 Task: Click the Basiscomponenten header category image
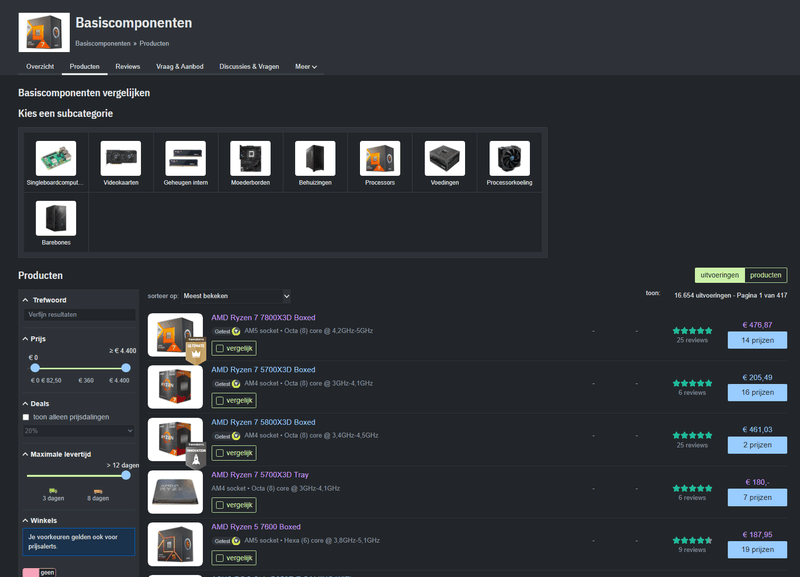(44, 33)
